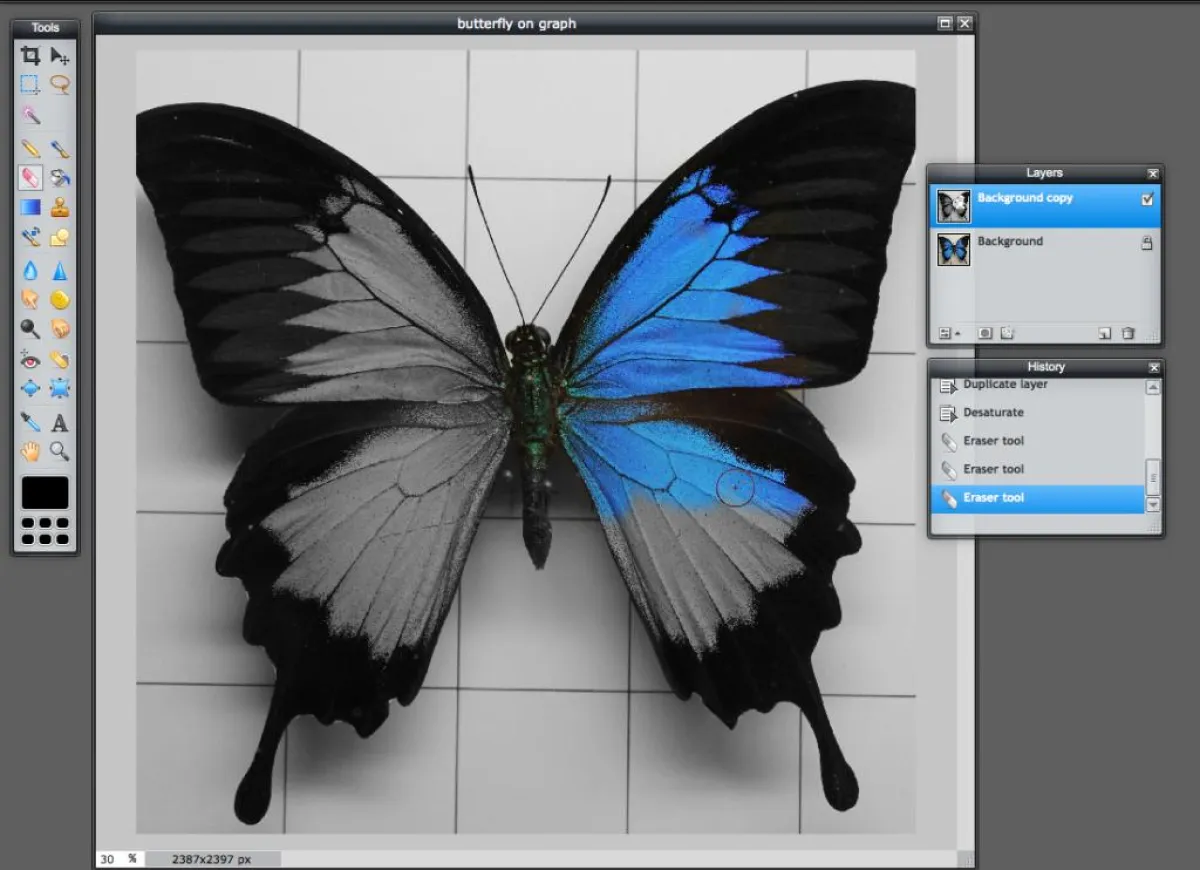The height and width of the screenshot is (870, 1200).
Task: Delete layer using the trash icon
Action: click(x=1128, y=333)
